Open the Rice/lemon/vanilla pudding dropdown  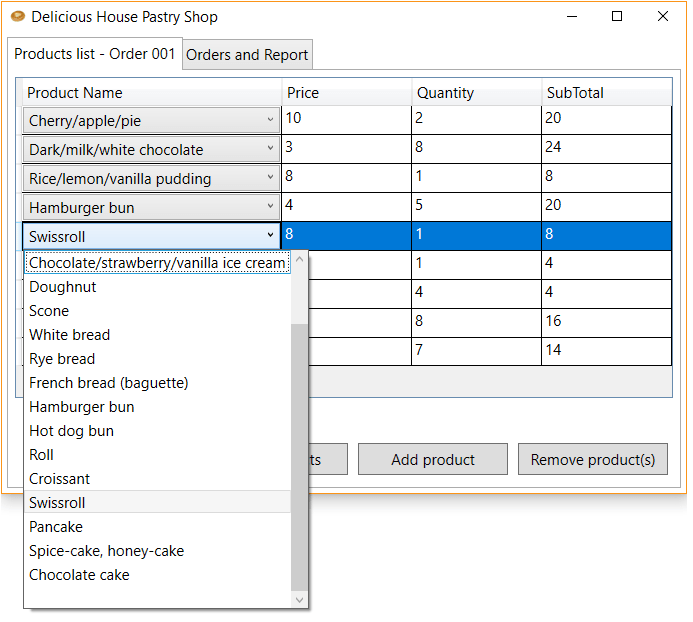tap(270, 179)
